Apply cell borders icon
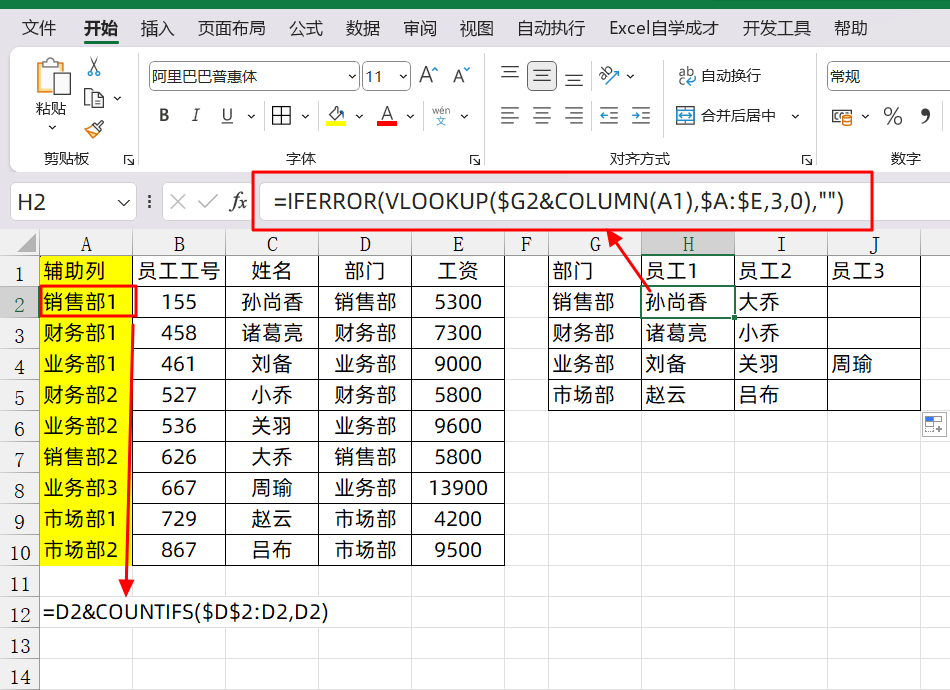 pos(281,115)
